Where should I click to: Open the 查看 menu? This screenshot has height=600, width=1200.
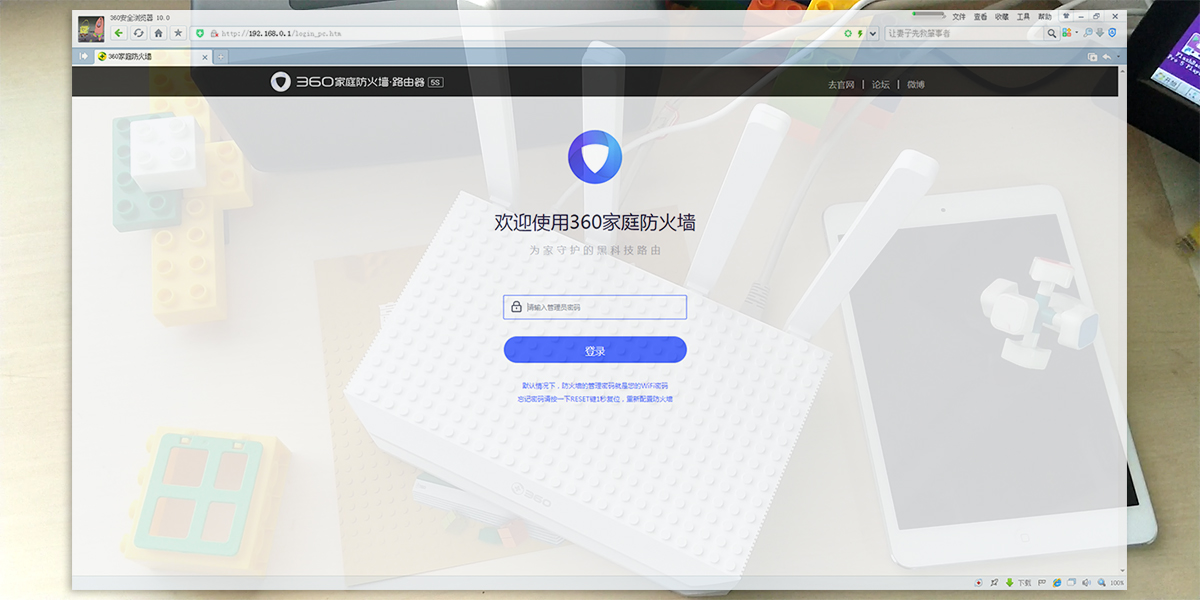point(980,17)
